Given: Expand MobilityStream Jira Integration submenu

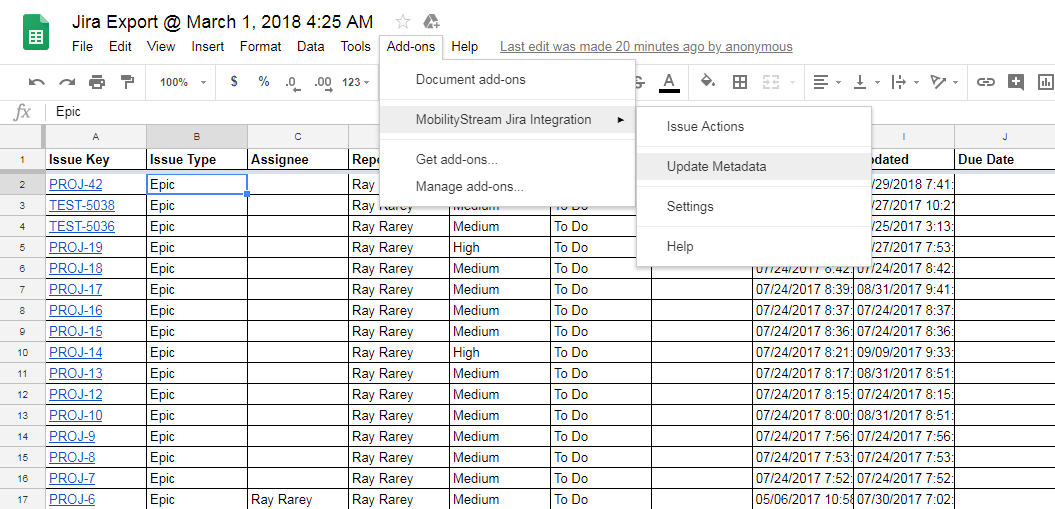Looking at the screenshot, I should (x=506, y=120).
